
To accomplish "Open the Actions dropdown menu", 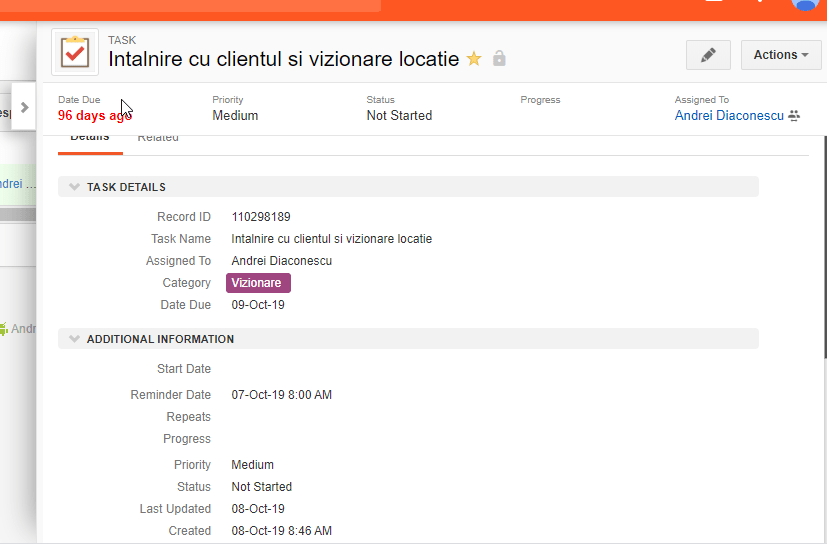I will (780, 55).
